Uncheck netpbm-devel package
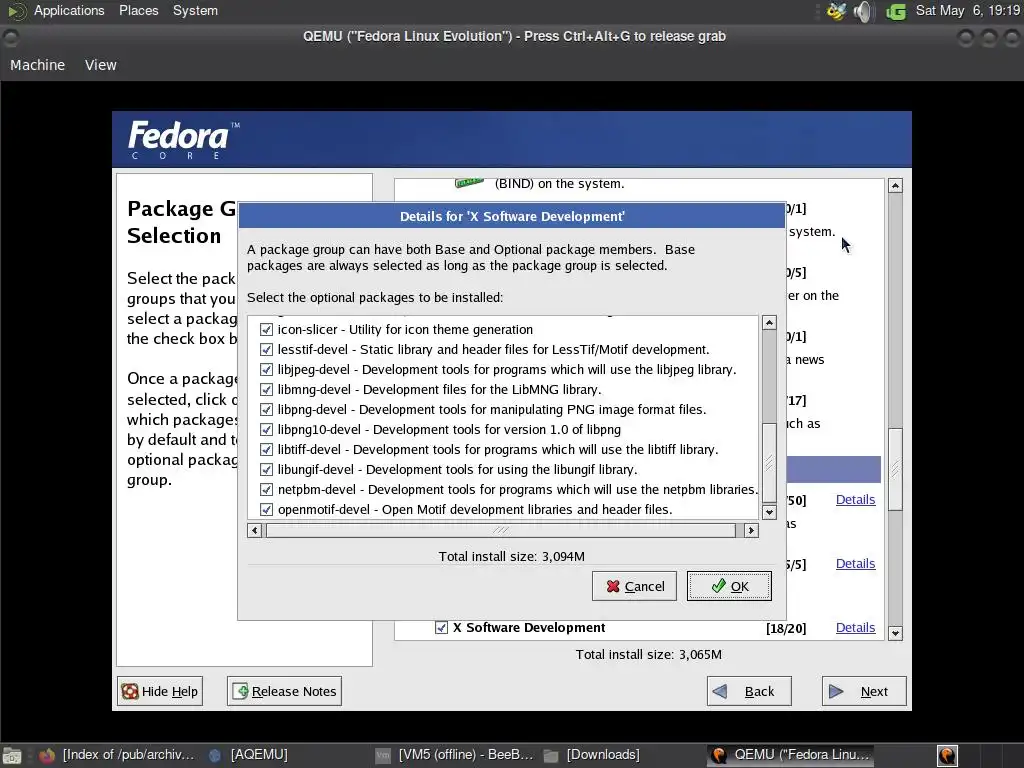 (x=266, y=489)
